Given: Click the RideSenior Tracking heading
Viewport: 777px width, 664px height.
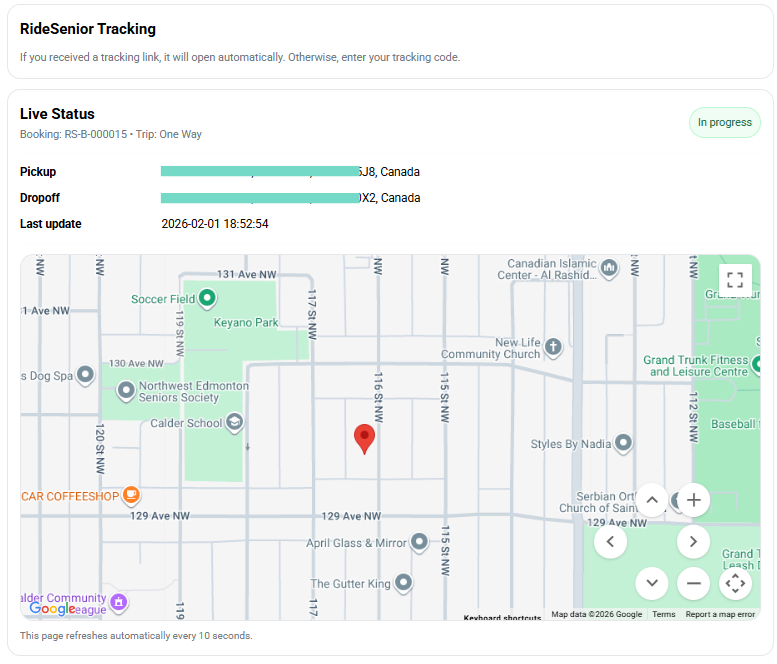Looking at the screenshot, I should pos(88,29).
